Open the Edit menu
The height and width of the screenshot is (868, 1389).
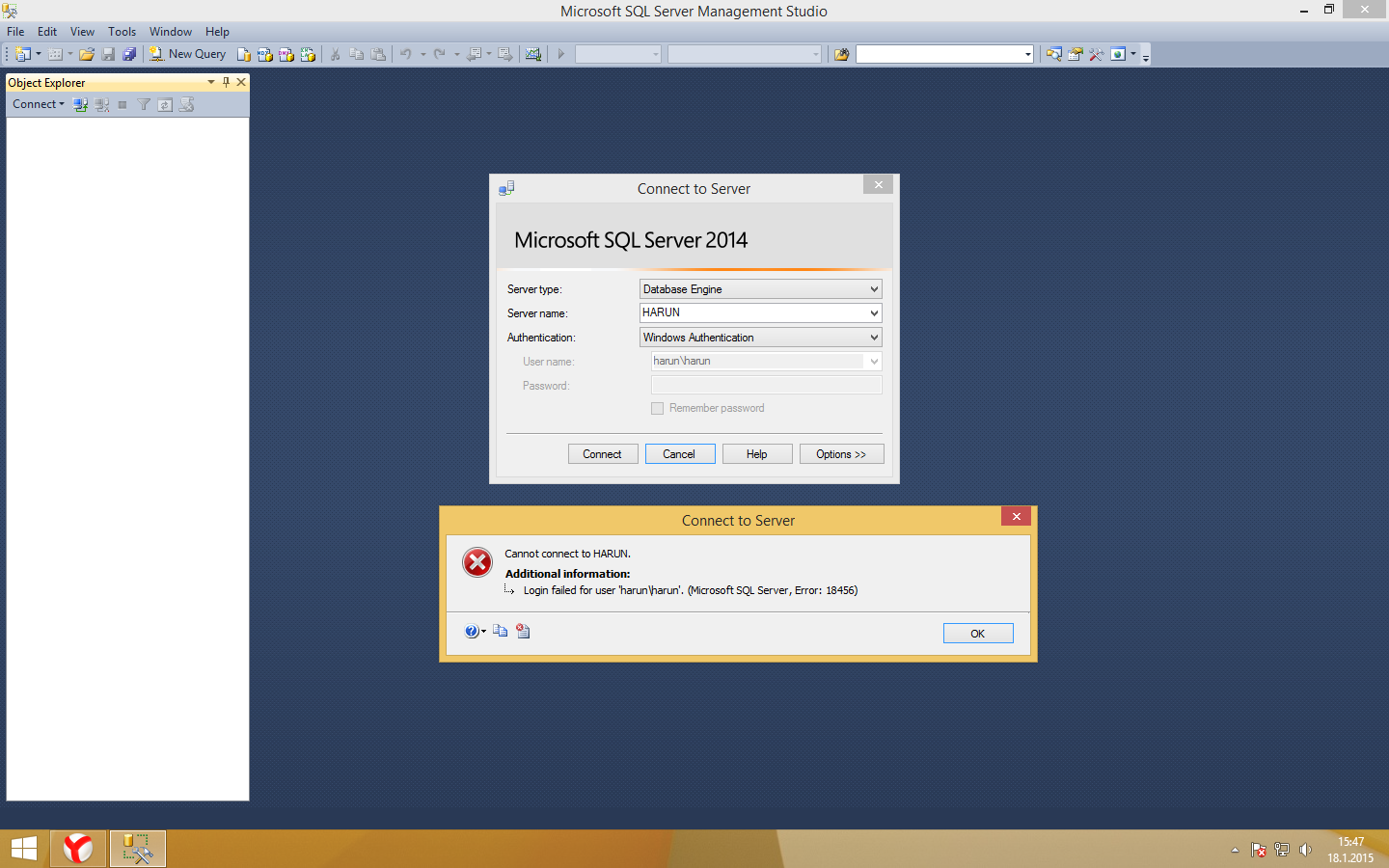coord(47,32)
